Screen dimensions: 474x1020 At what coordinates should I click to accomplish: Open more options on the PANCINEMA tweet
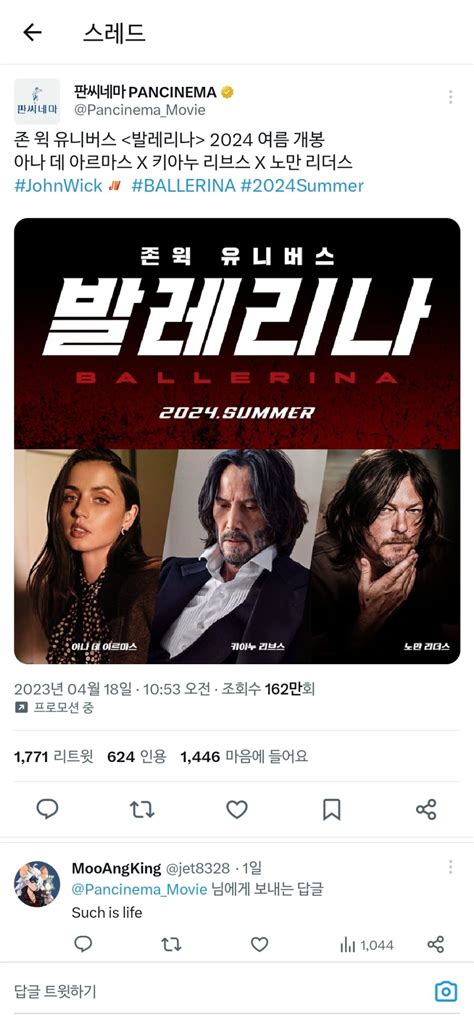pyautogui.click(x=450, y=97)
